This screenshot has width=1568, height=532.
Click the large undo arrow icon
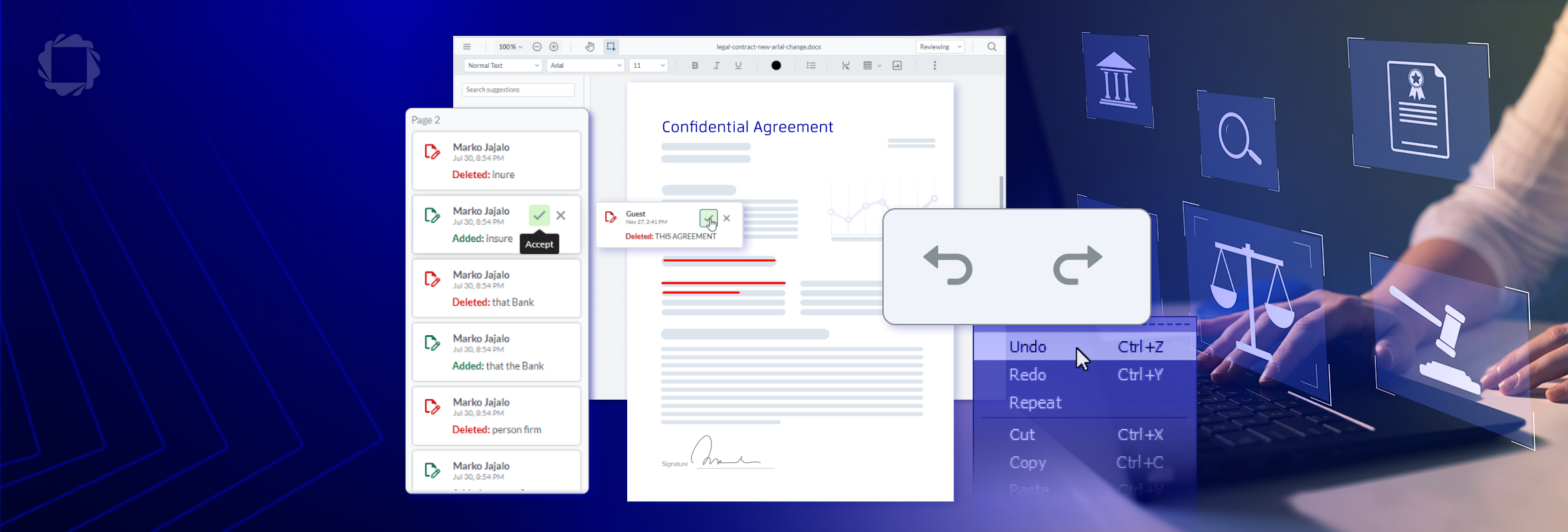click(948, 265)
